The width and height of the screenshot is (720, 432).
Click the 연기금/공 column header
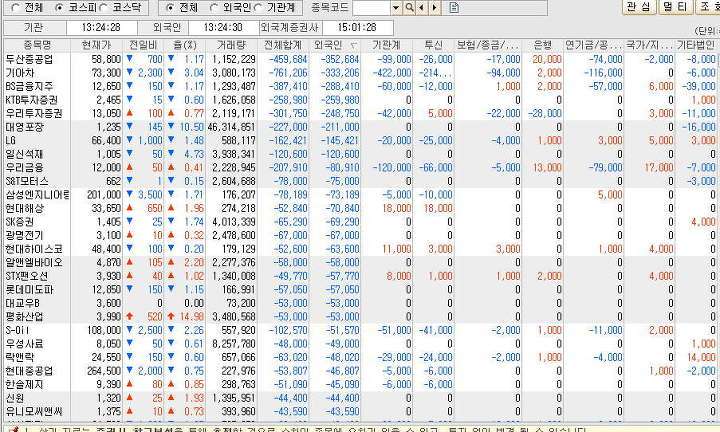pyautogui.click(x=593, y=45)
